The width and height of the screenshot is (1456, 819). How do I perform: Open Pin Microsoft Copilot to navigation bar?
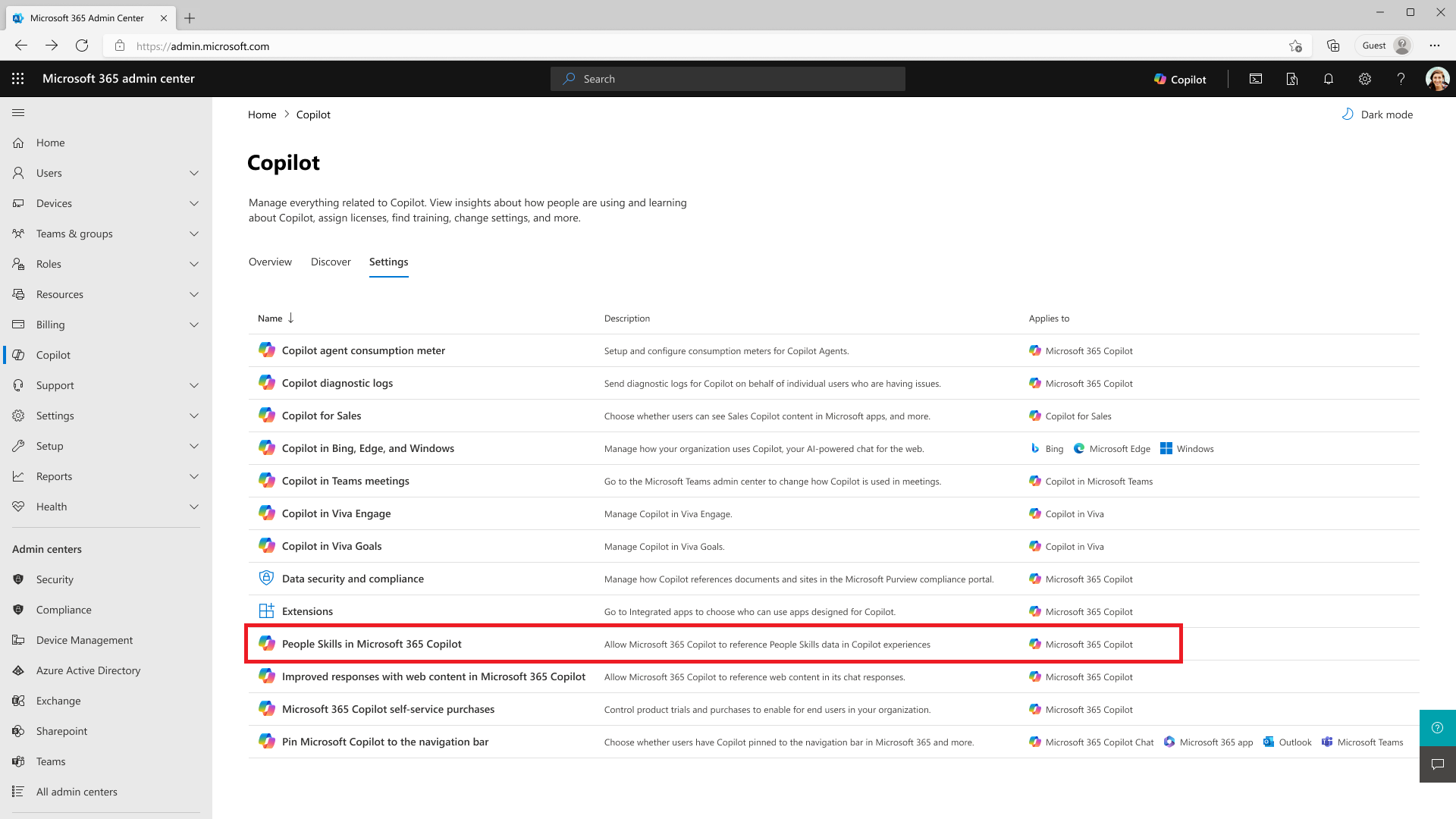coord(385,742)
